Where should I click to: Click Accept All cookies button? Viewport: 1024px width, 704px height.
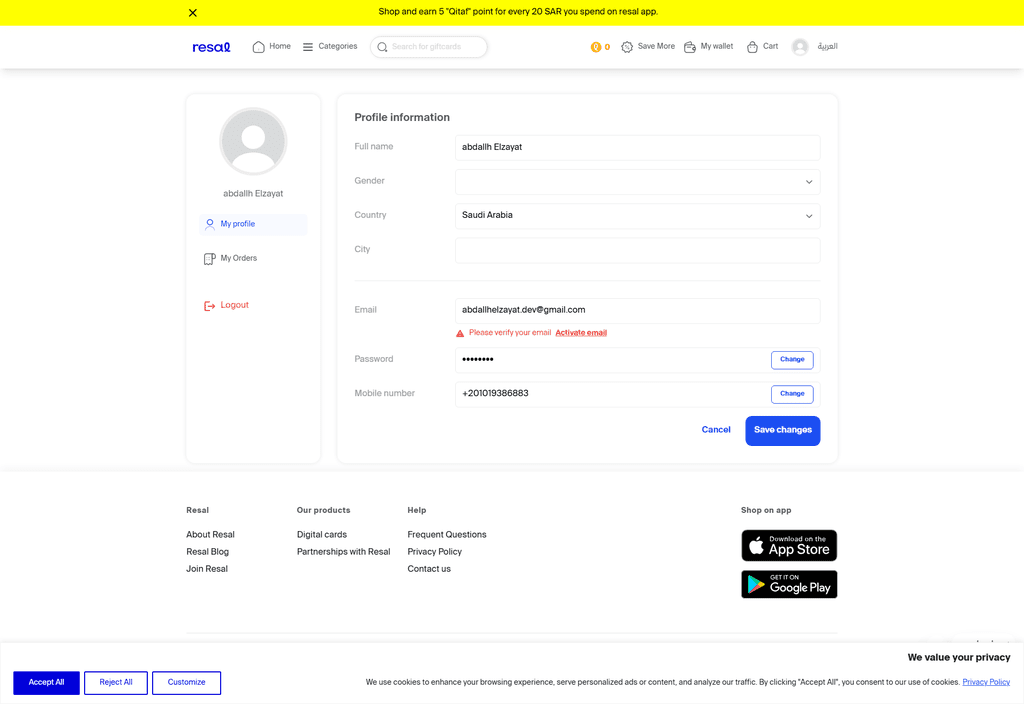pyautogui.click(x=46, y=682)
